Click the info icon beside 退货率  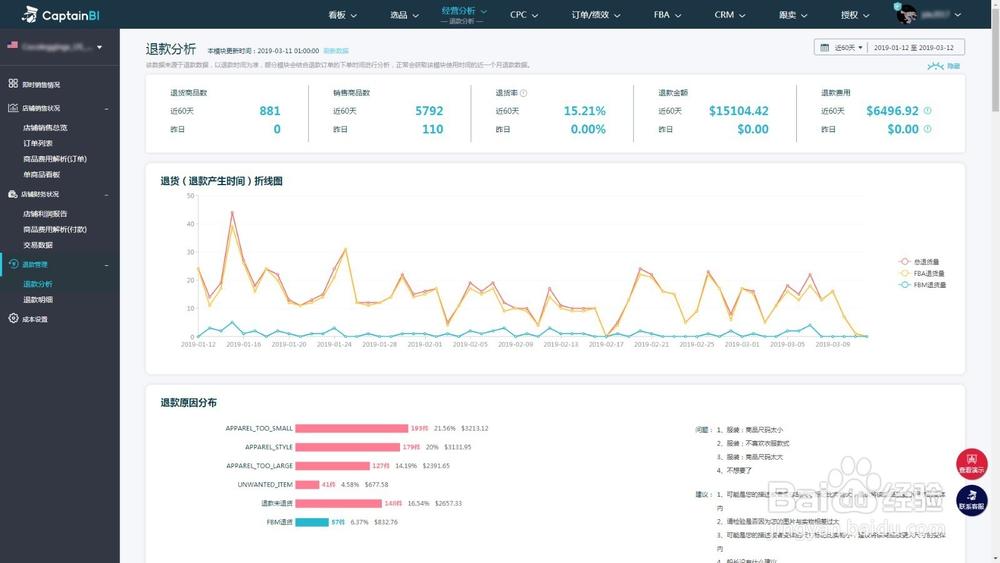pyautogui.click(x=524, y=93)
